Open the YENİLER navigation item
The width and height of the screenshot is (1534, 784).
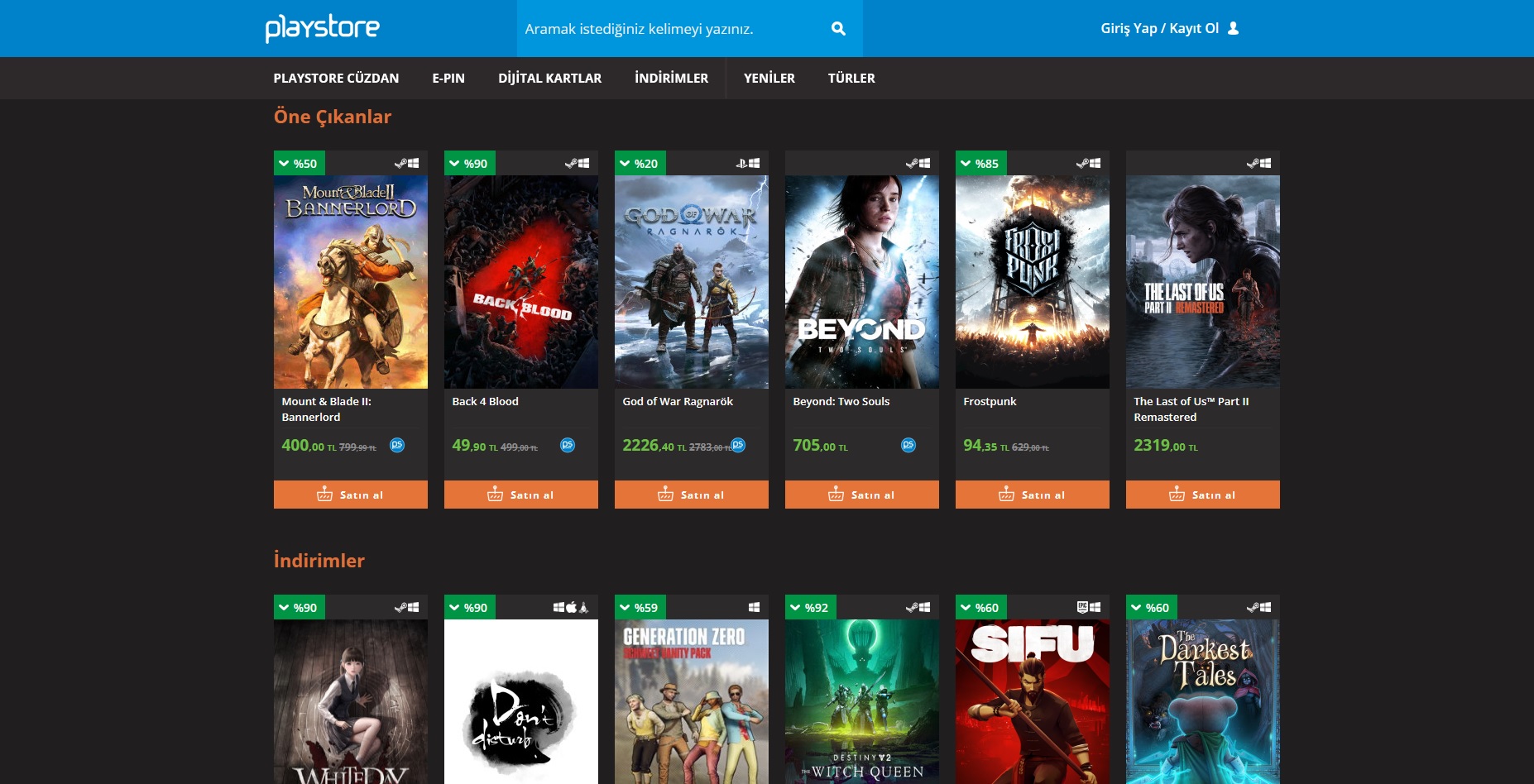point(769,79)
